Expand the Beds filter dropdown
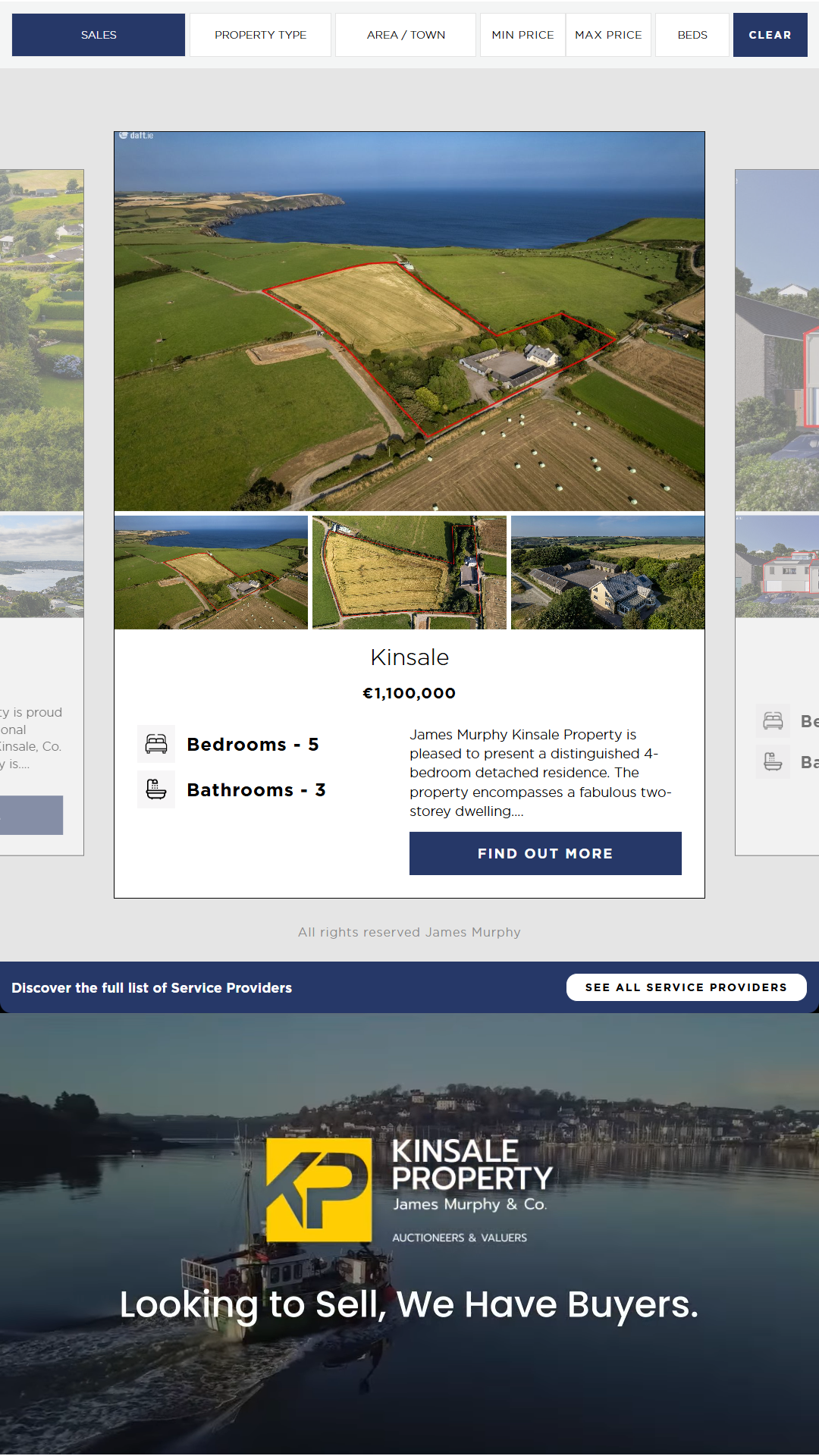819x1456 pixels. (692, 35)
